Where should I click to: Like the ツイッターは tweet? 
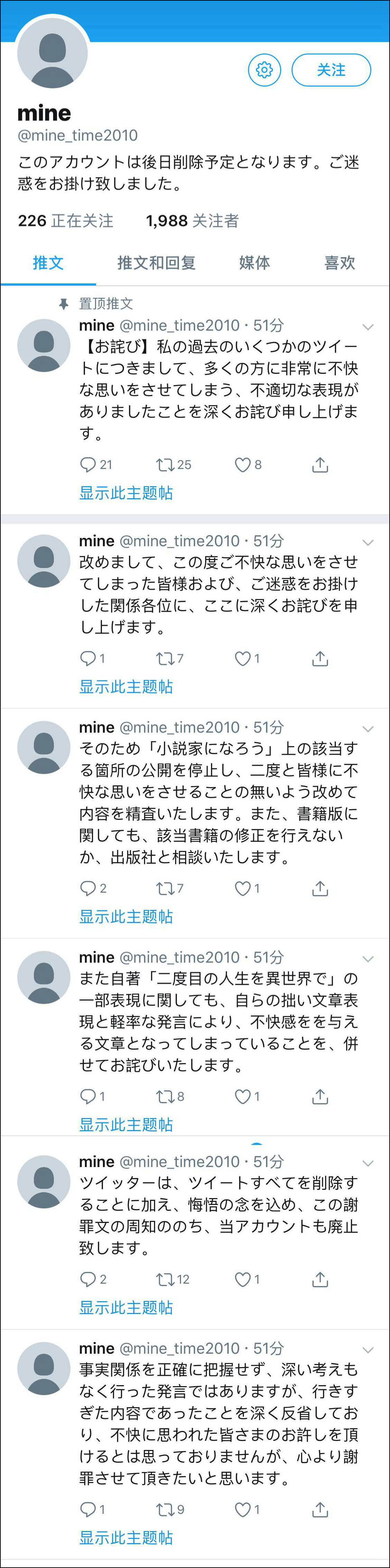pos(242,1280)
